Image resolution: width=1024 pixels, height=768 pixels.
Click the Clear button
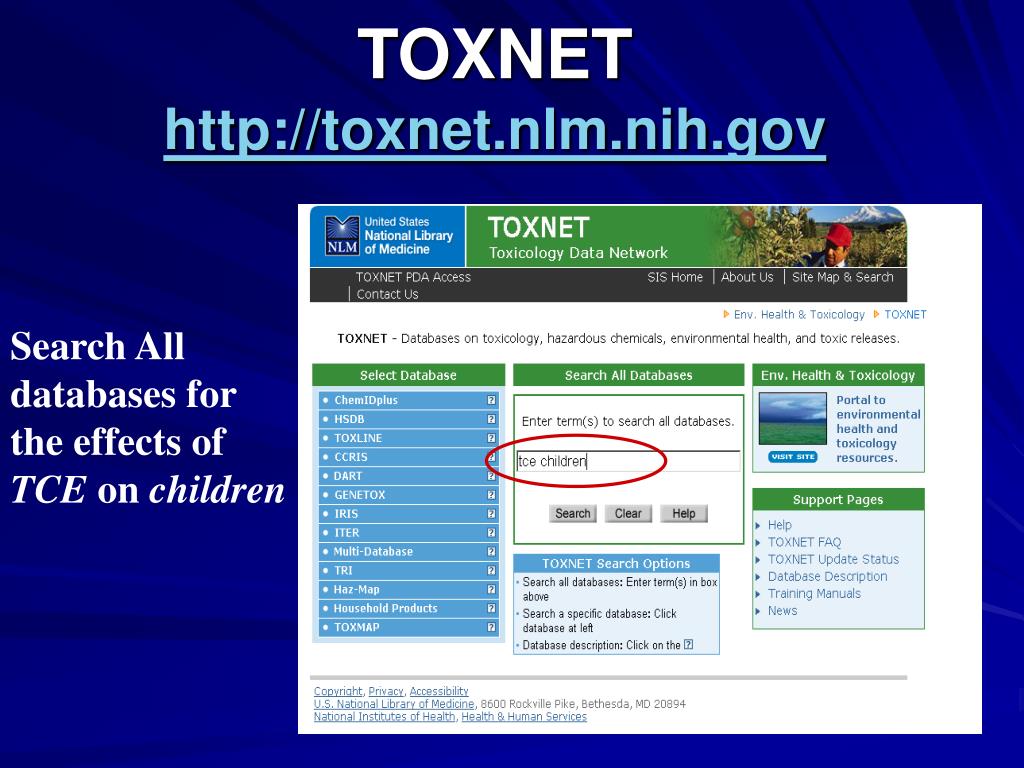click(628, 513)
